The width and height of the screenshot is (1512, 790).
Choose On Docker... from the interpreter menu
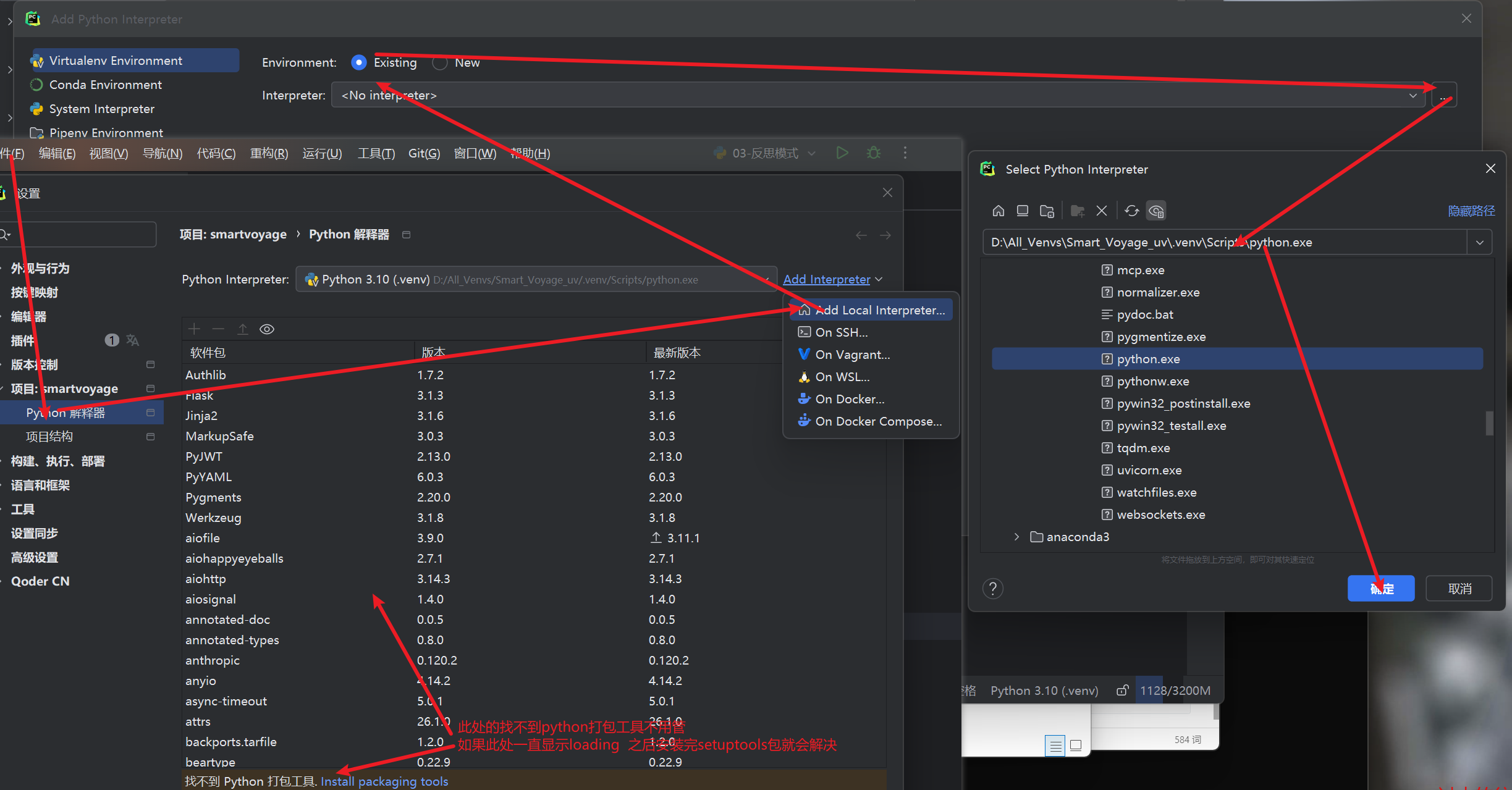click(x=871, y=399)
